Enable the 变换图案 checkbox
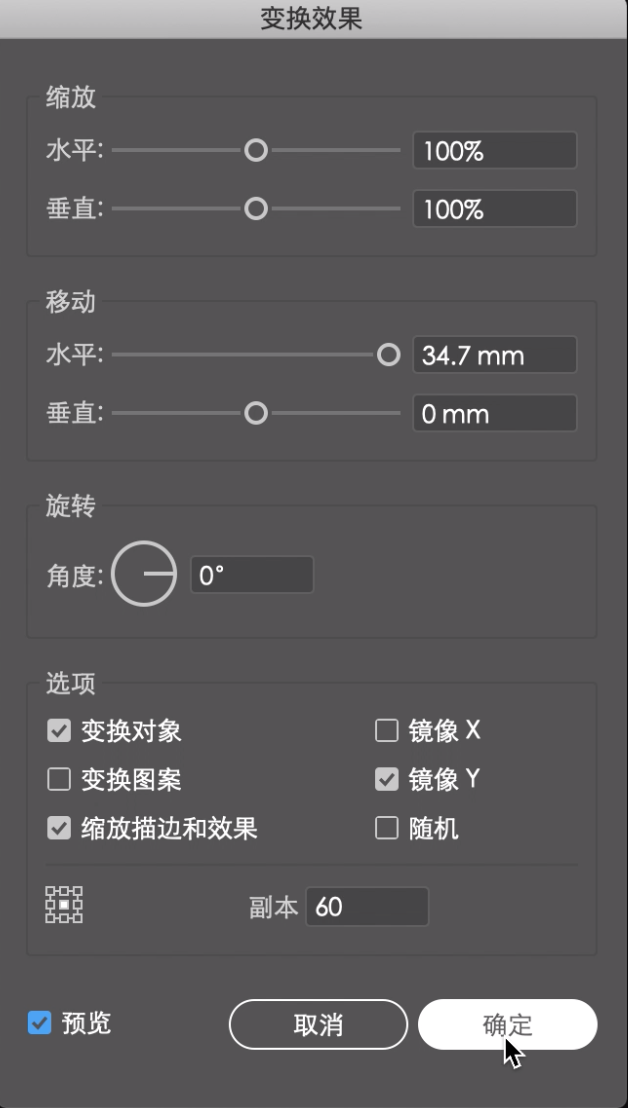The width and height of the screenshot is (628, 1108). pyautogui.click(x=59, y=779)
